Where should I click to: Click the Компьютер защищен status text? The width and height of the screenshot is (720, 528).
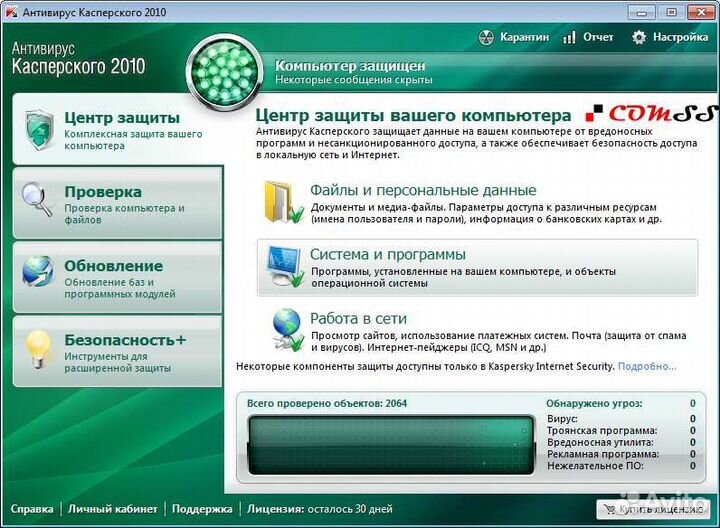[x=350, y=66]
